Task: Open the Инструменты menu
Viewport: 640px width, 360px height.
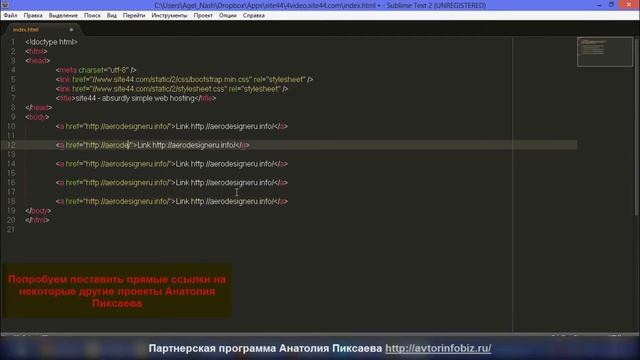Action: click(169, 16)
